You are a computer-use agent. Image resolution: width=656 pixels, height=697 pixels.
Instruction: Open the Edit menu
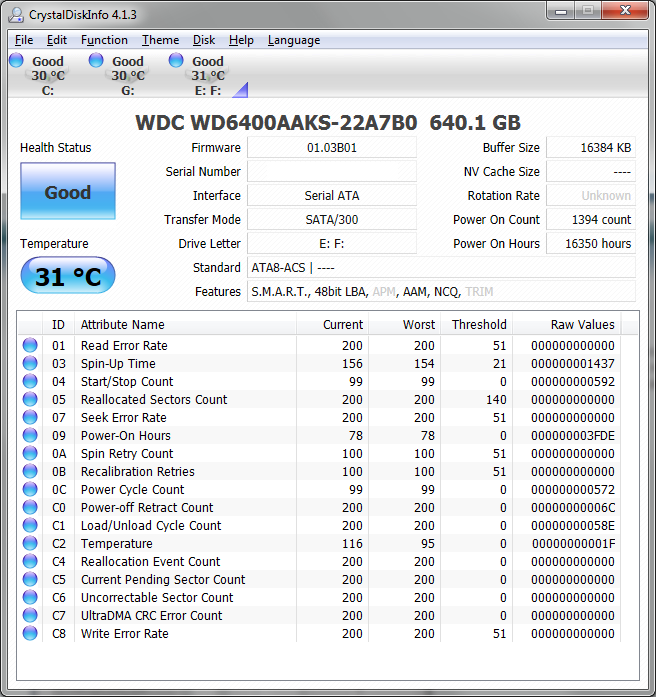[x=57, y=40]
